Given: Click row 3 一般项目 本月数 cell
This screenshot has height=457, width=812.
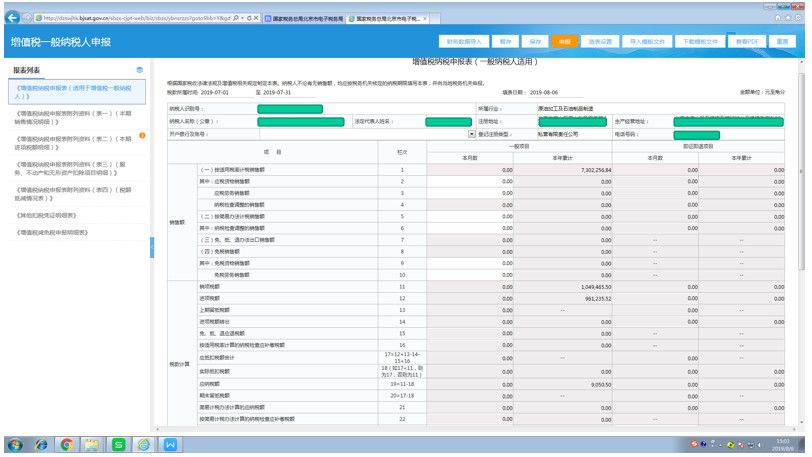Looking at the screenshot, I should point(470,193).
